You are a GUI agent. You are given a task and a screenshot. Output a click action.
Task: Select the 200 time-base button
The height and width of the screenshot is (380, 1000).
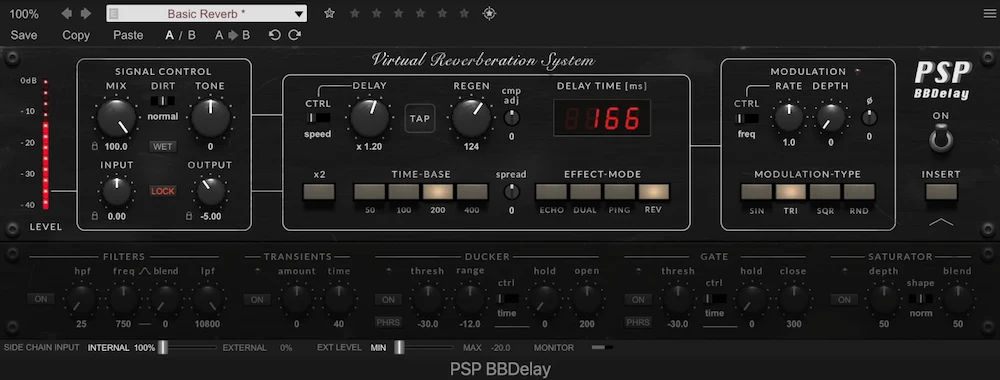point(438,192)
